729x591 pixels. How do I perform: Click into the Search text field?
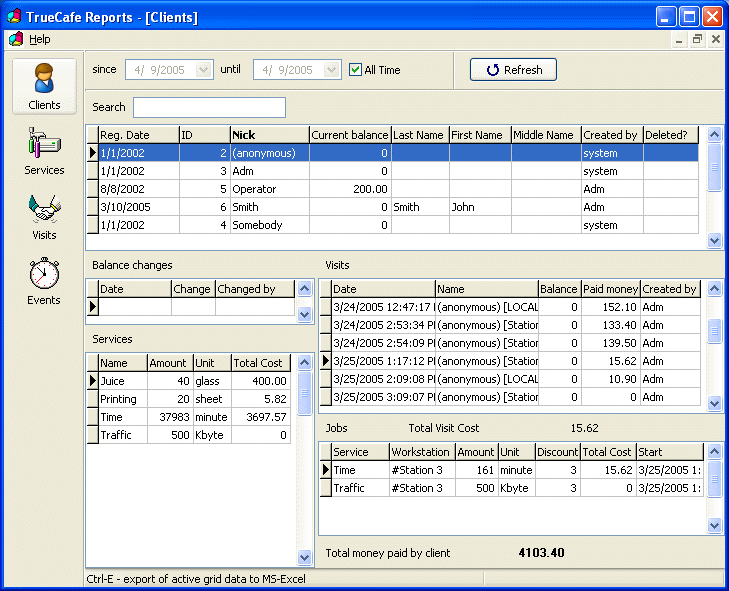click(x=209, y=107)
